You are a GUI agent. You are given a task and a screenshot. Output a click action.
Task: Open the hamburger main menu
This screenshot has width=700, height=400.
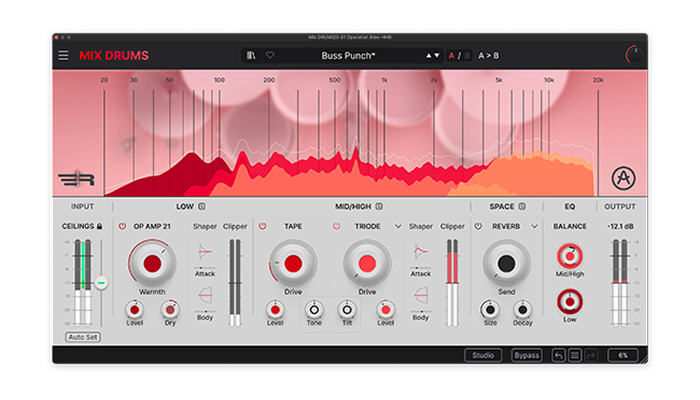[64, 56]
